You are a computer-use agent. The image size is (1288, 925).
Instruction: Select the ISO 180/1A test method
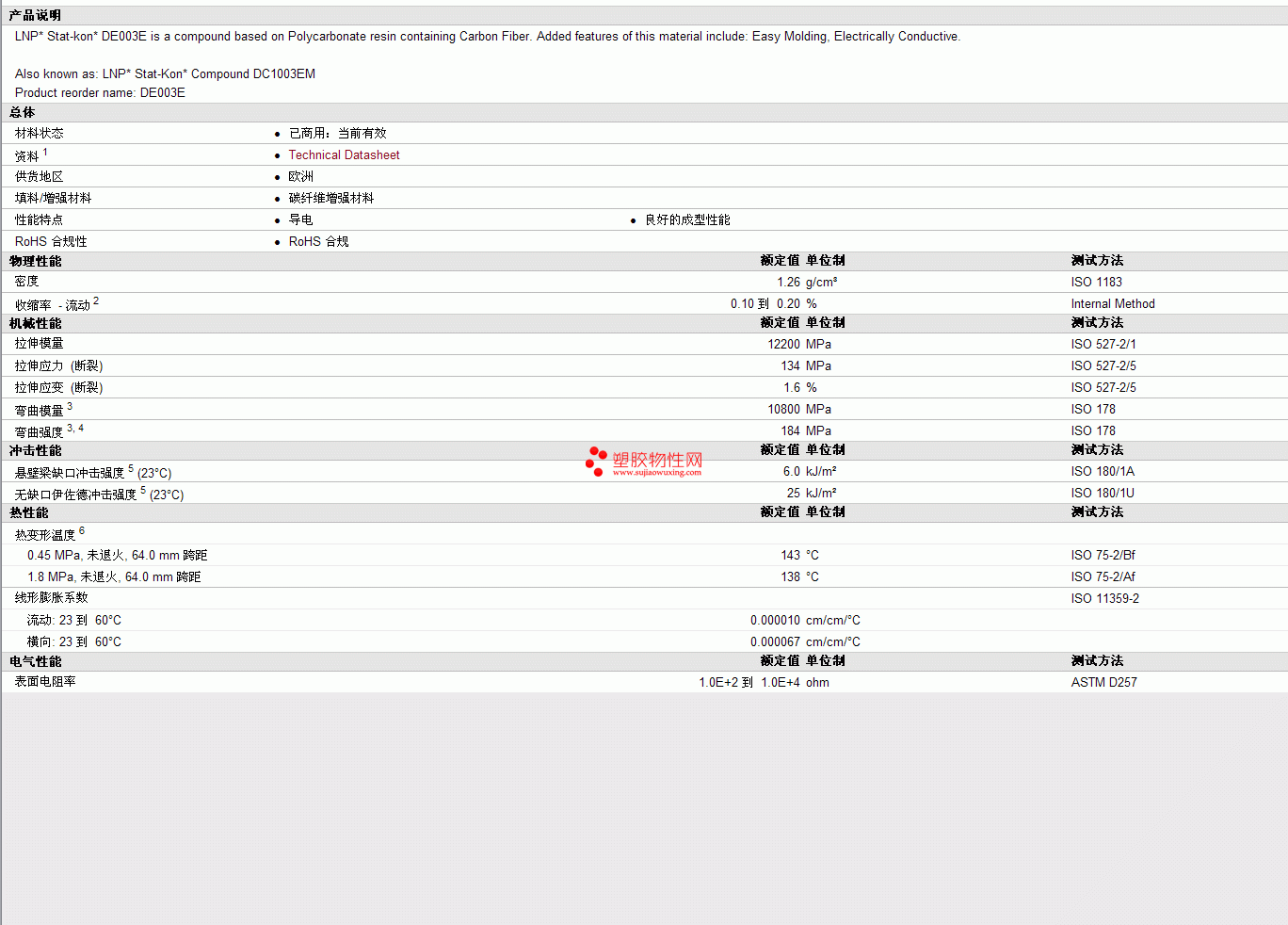(x=1103, y=472)
